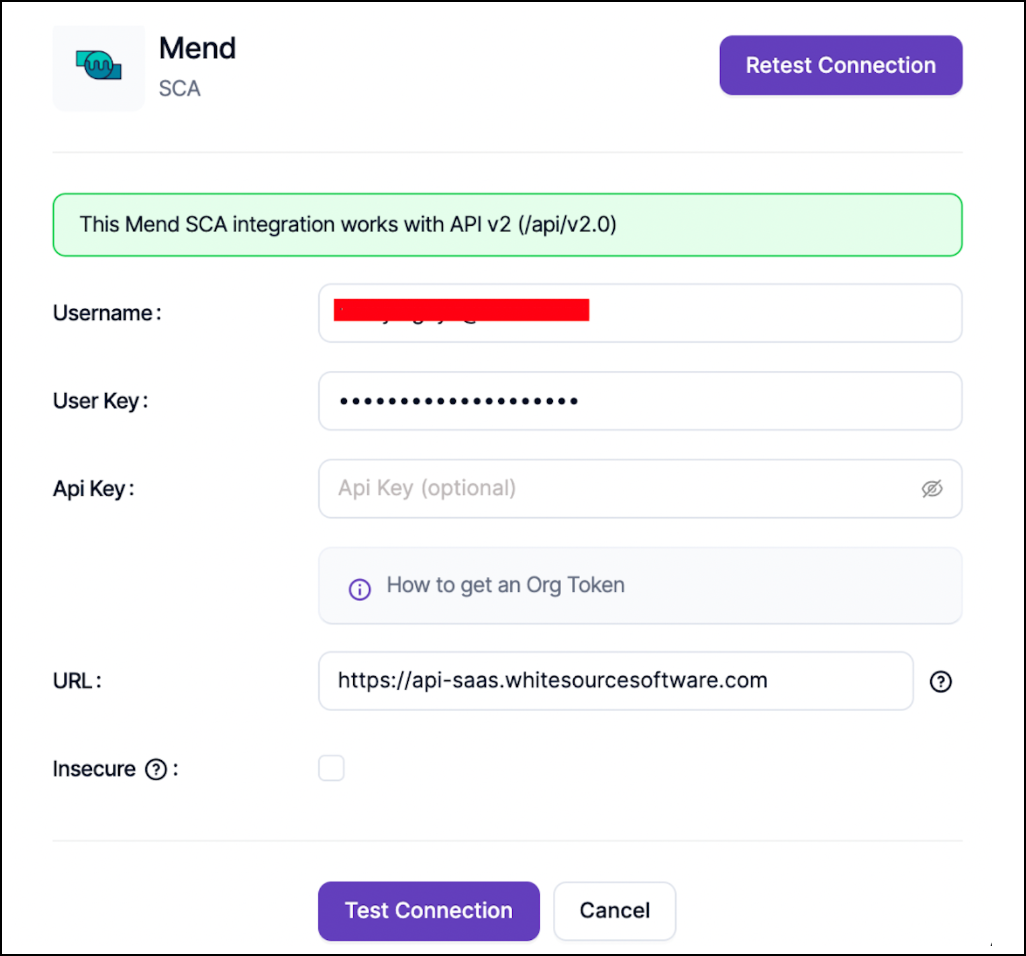The height and width of the screenshot is (956, 1026).
Task: Click the info icon beside Org Token
Action: [x=359, y=589]
